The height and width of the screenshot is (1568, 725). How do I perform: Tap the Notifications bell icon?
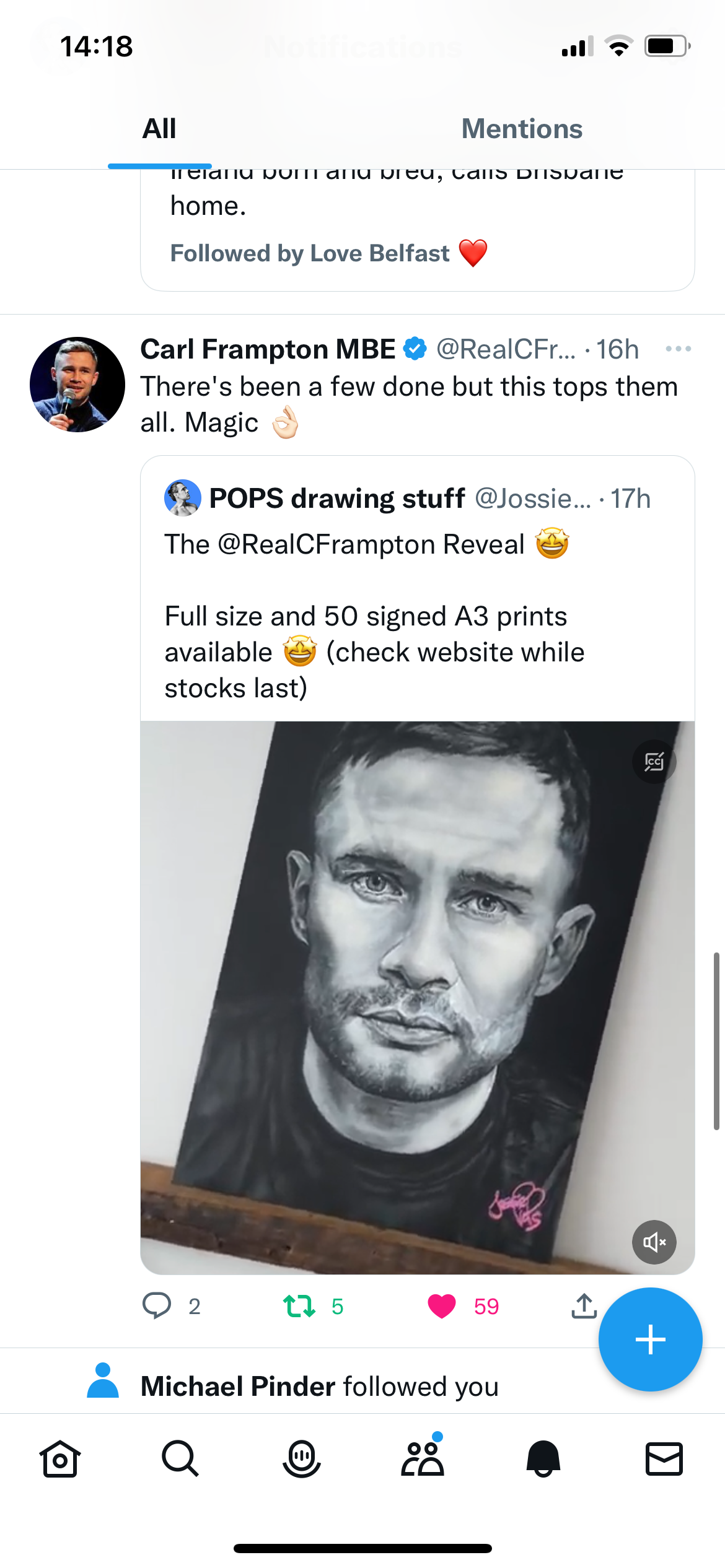click(543, 1460)
